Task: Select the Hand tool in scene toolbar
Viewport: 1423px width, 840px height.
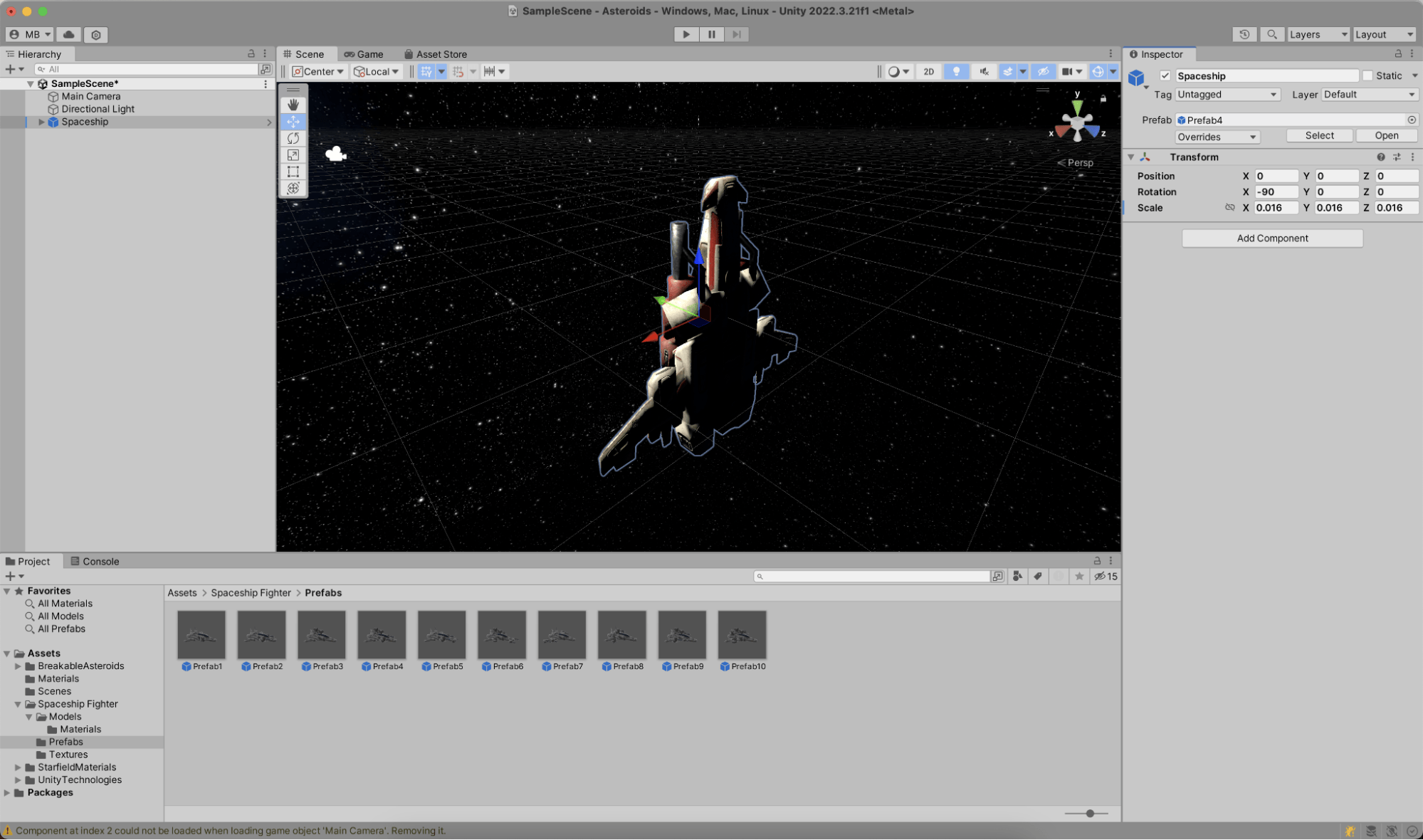Action: pyautogui.click(x=293, y=105)
